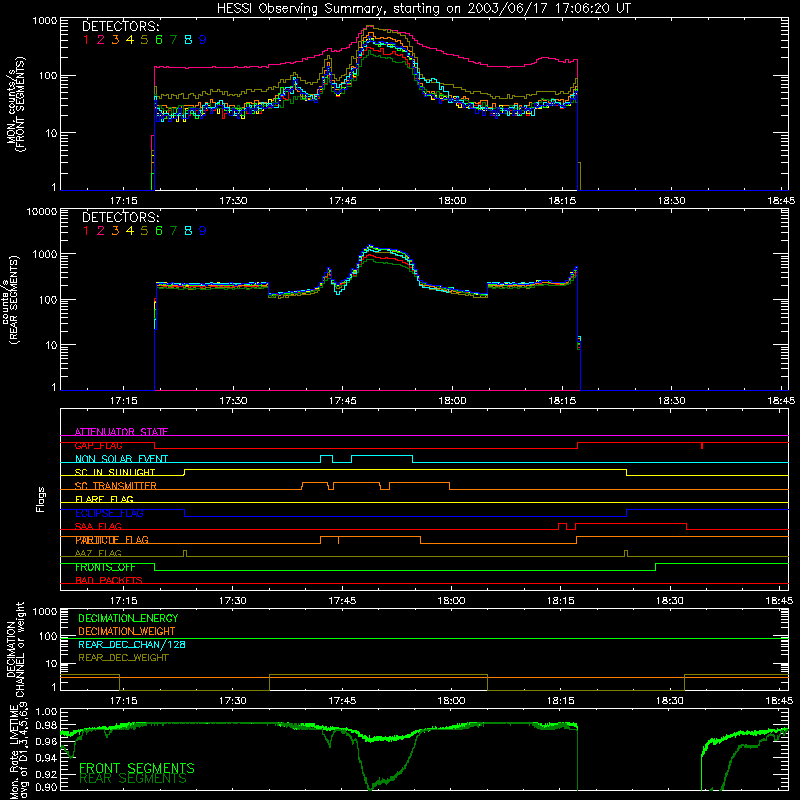
Task: Select detector 7 legend in front segments plot
Action: tap(173, 40)
